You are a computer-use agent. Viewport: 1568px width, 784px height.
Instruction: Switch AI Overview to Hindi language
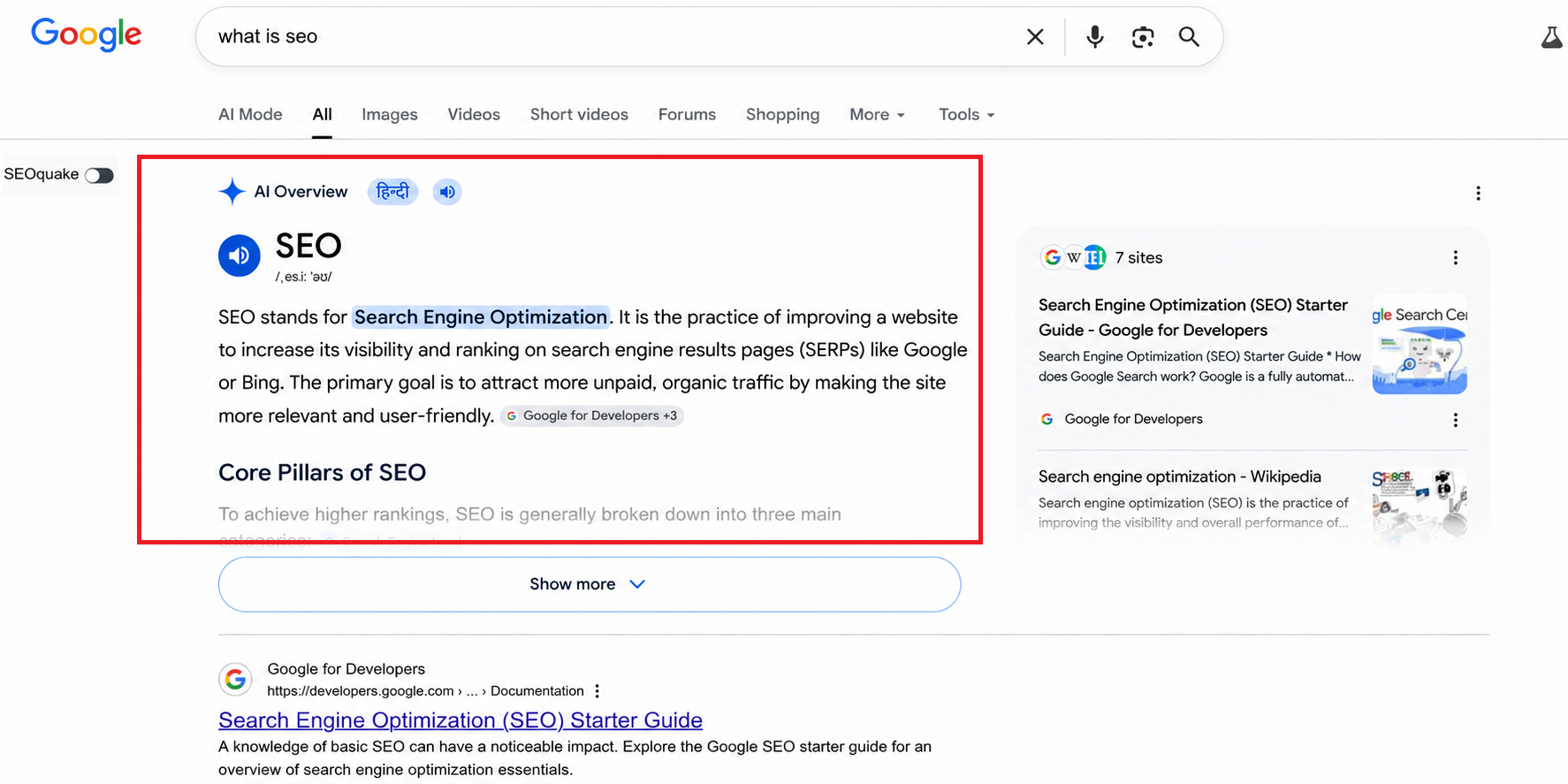[392, 191]
